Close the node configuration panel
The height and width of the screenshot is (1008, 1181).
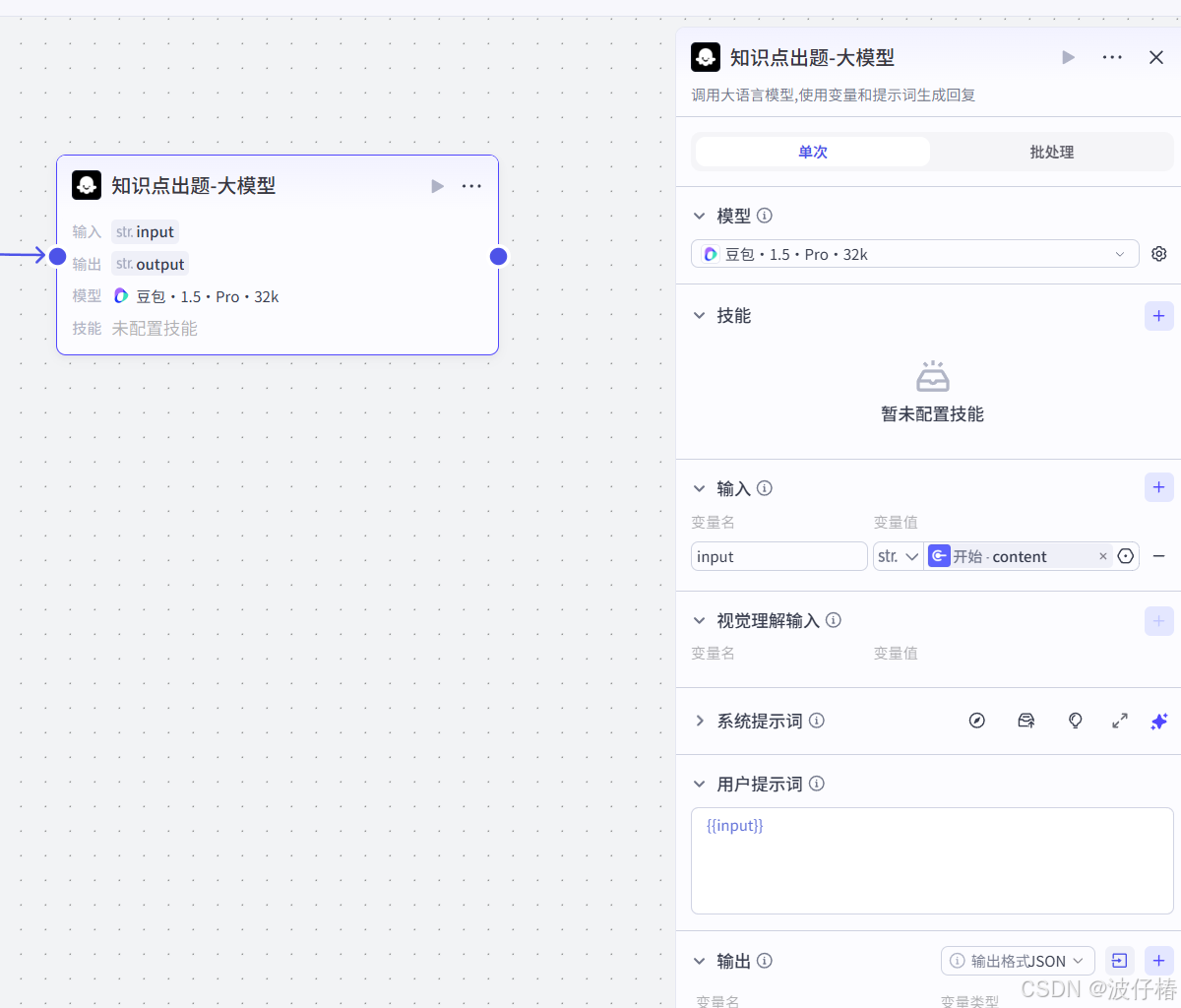(1156, 57)
